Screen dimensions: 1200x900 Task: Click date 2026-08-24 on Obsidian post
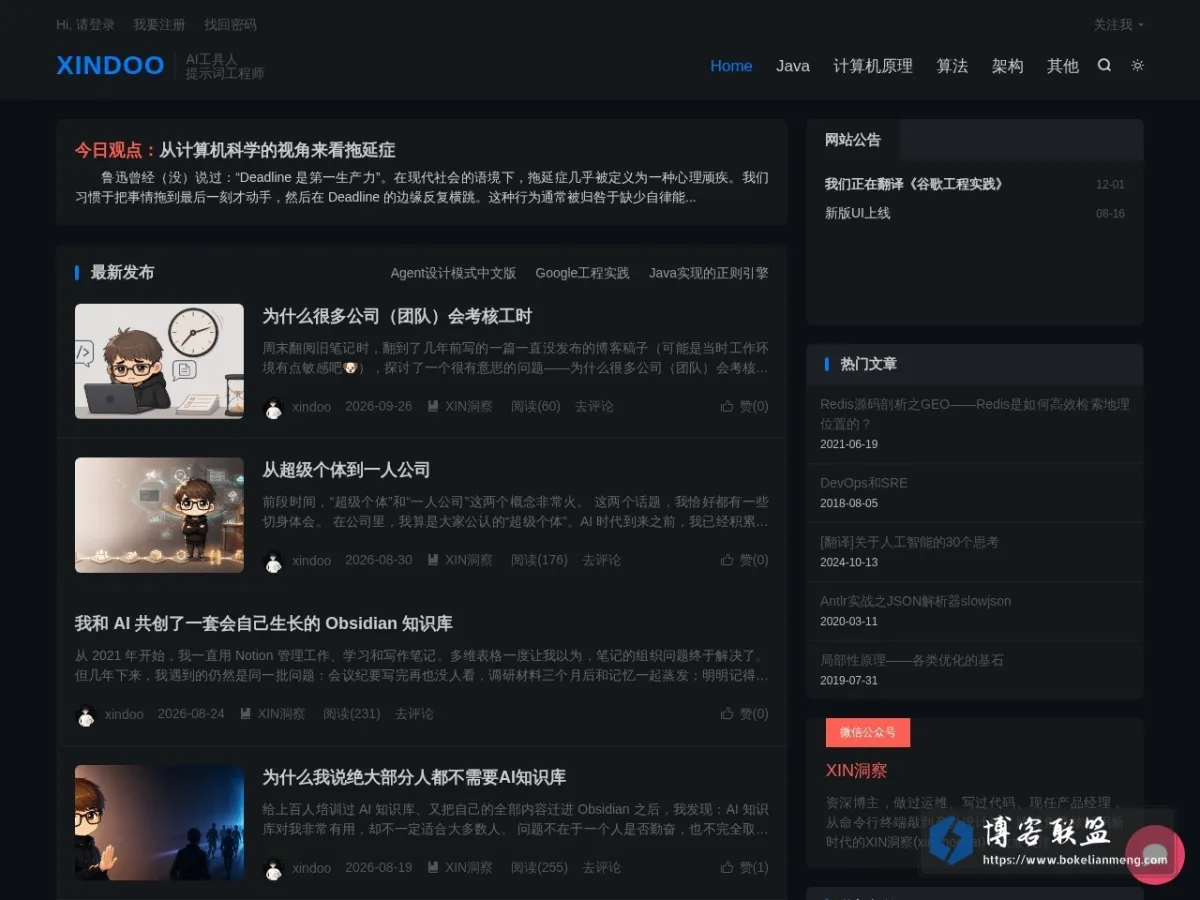[x=191, y=714]
